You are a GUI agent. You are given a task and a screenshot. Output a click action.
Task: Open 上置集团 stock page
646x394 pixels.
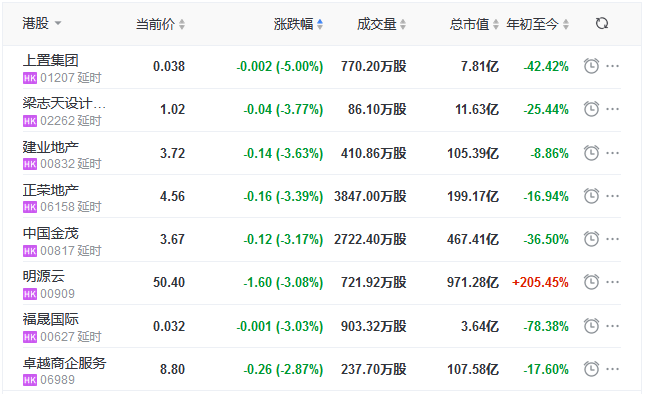[x=50, y=60]
